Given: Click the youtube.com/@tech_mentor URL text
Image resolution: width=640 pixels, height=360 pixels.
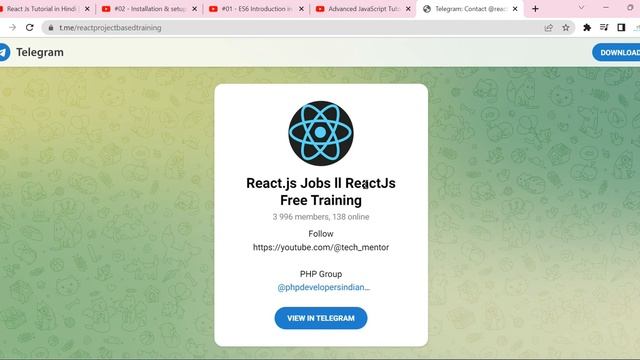Looking at the screenshot, I should 321,247.
